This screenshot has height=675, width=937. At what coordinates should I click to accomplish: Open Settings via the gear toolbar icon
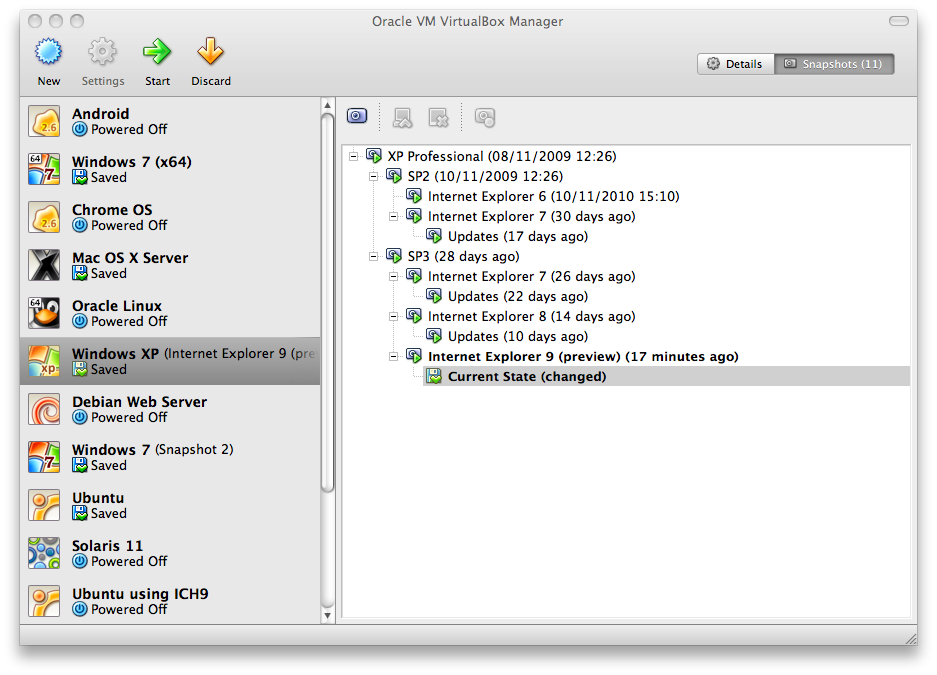click(102, 52)
